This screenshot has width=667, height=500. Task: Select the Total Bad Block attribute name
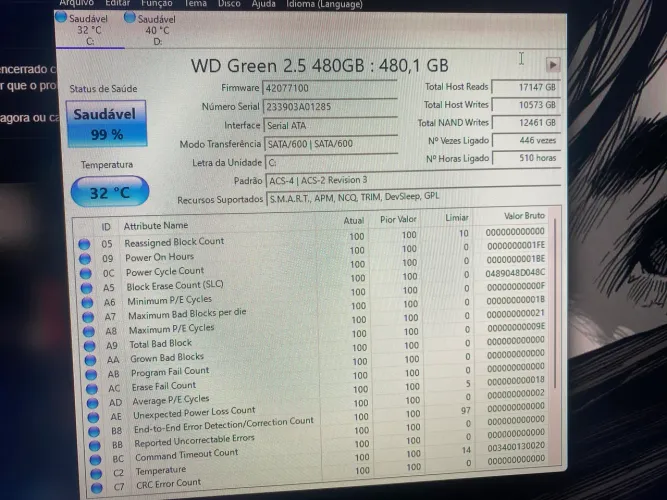pos(160,343)
